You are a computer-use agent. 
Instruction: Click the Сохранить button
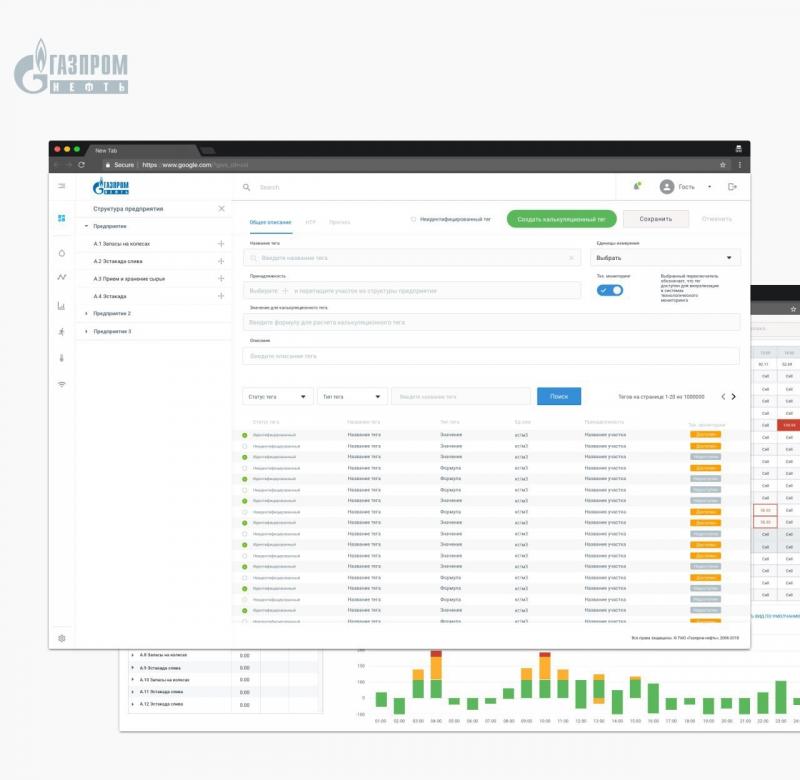656,219
